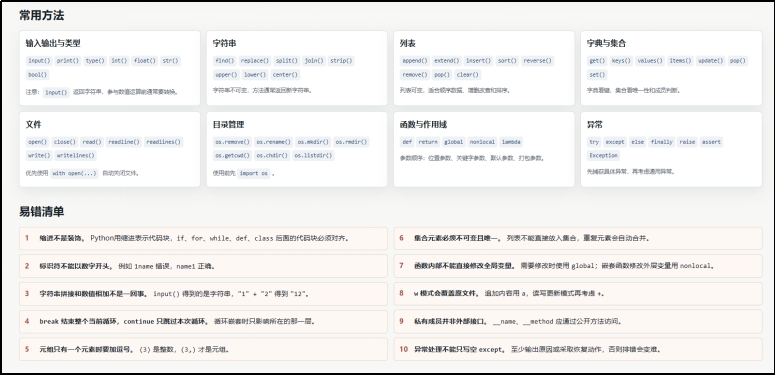The width and height of the screenshot is (775, 375).
Task: Click error item 8 about w 模式会覆盖原文件
Action: click(x=578, y=293)
